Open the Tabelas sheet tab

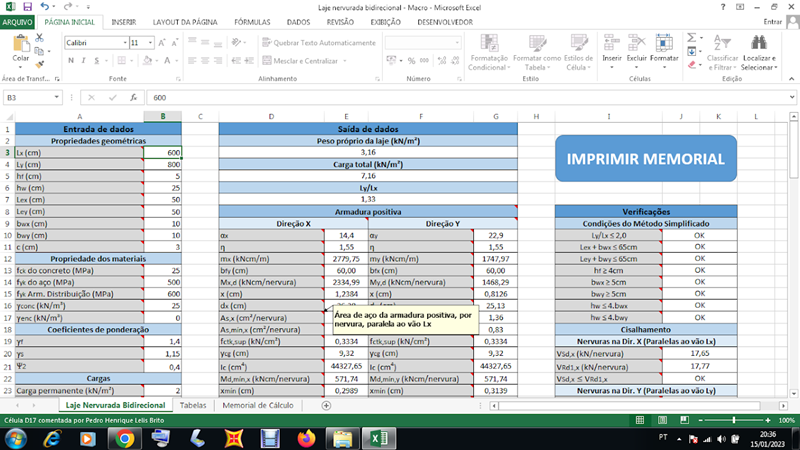pyautogui.click(x=193, y=405)
